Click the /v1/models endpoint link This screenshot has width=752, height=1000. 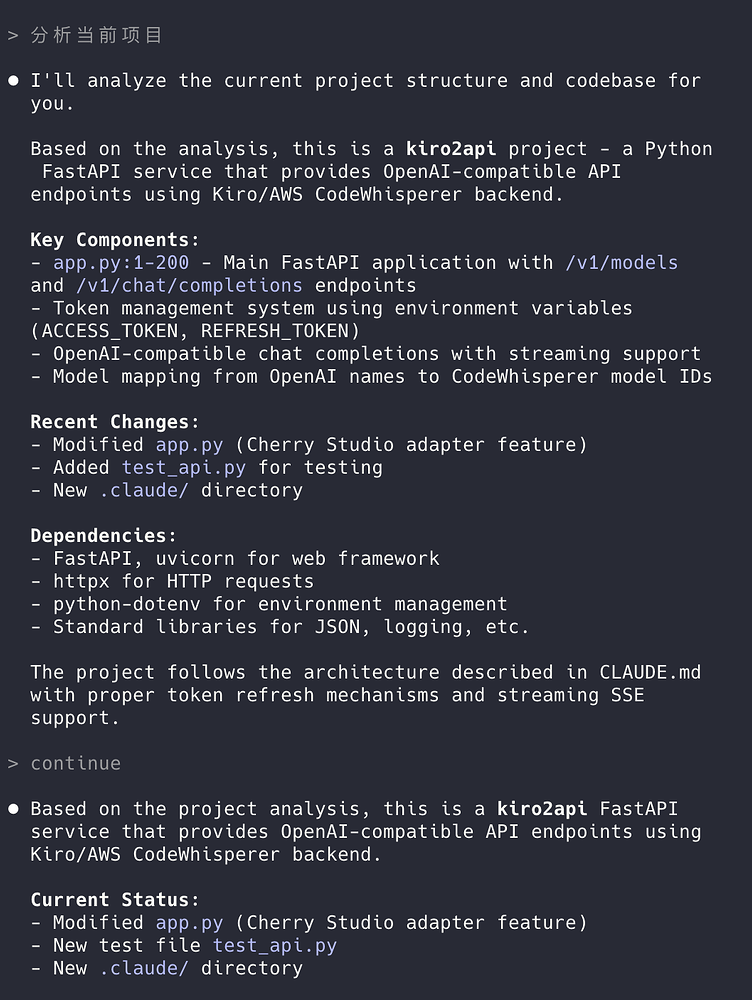click(x=622, y=263)
